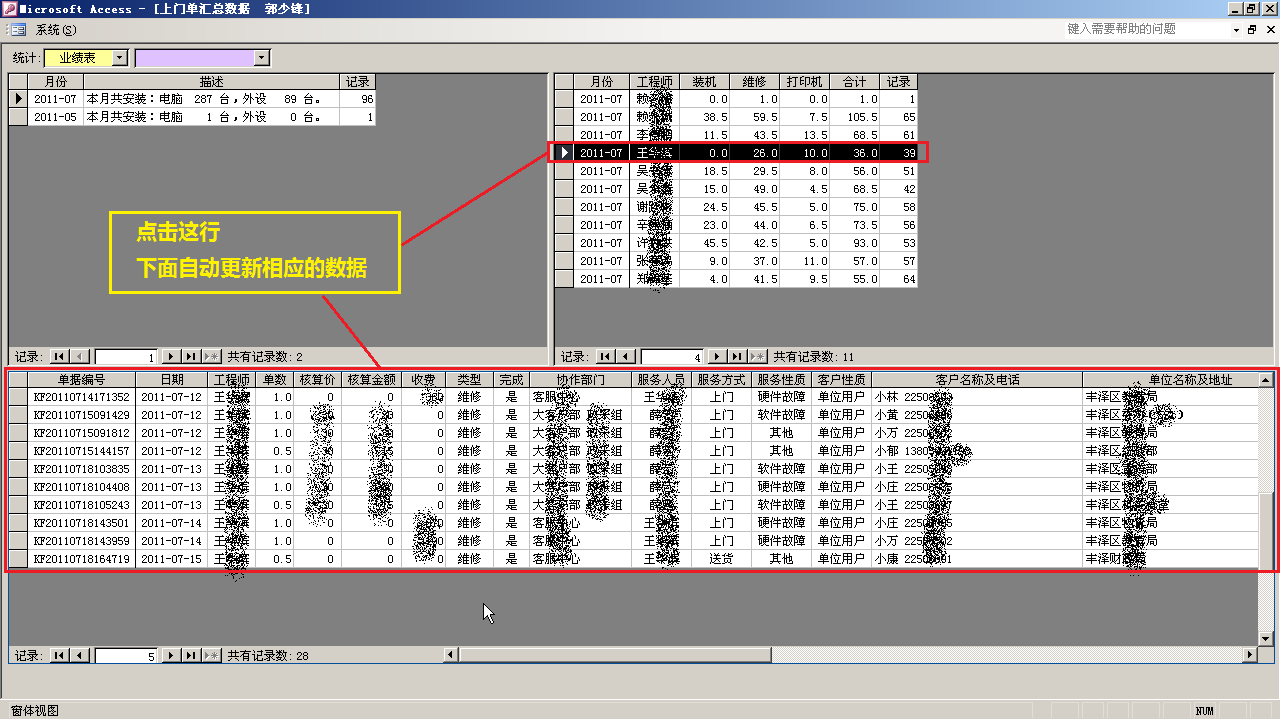
Task: Select row selector of order KF20110714171352
Action: click(x=18, y=397)
